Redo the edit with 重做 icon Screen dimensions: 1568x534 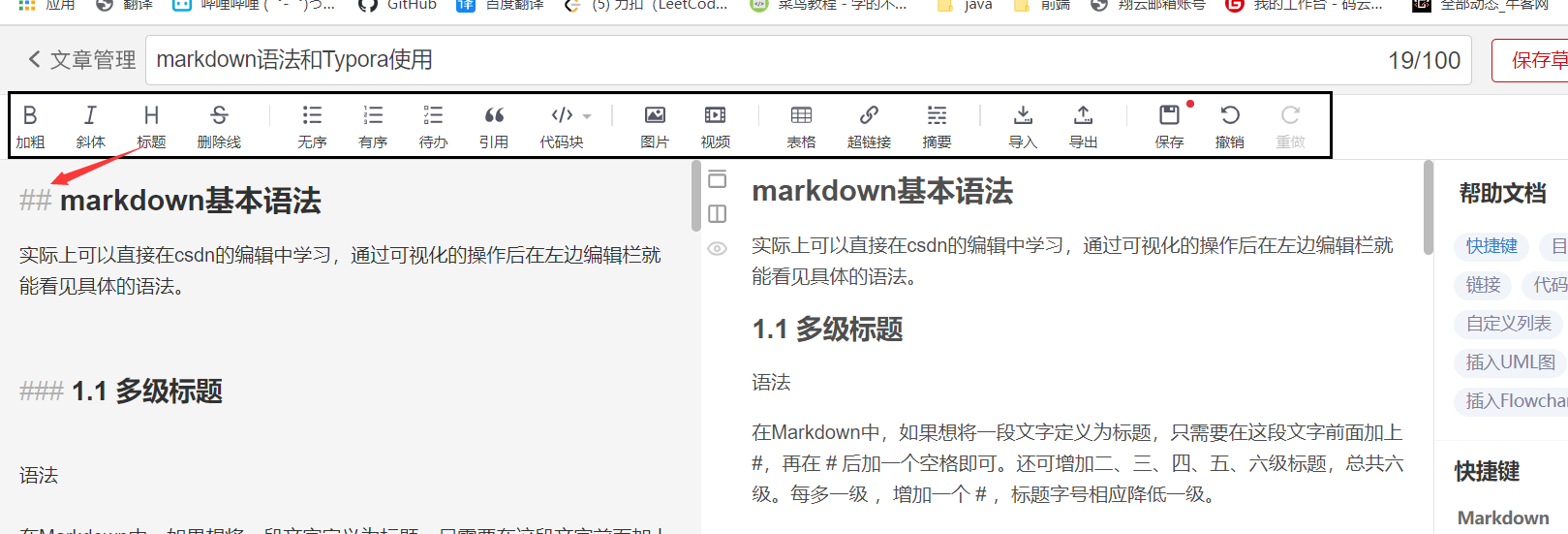point(1290,126)
